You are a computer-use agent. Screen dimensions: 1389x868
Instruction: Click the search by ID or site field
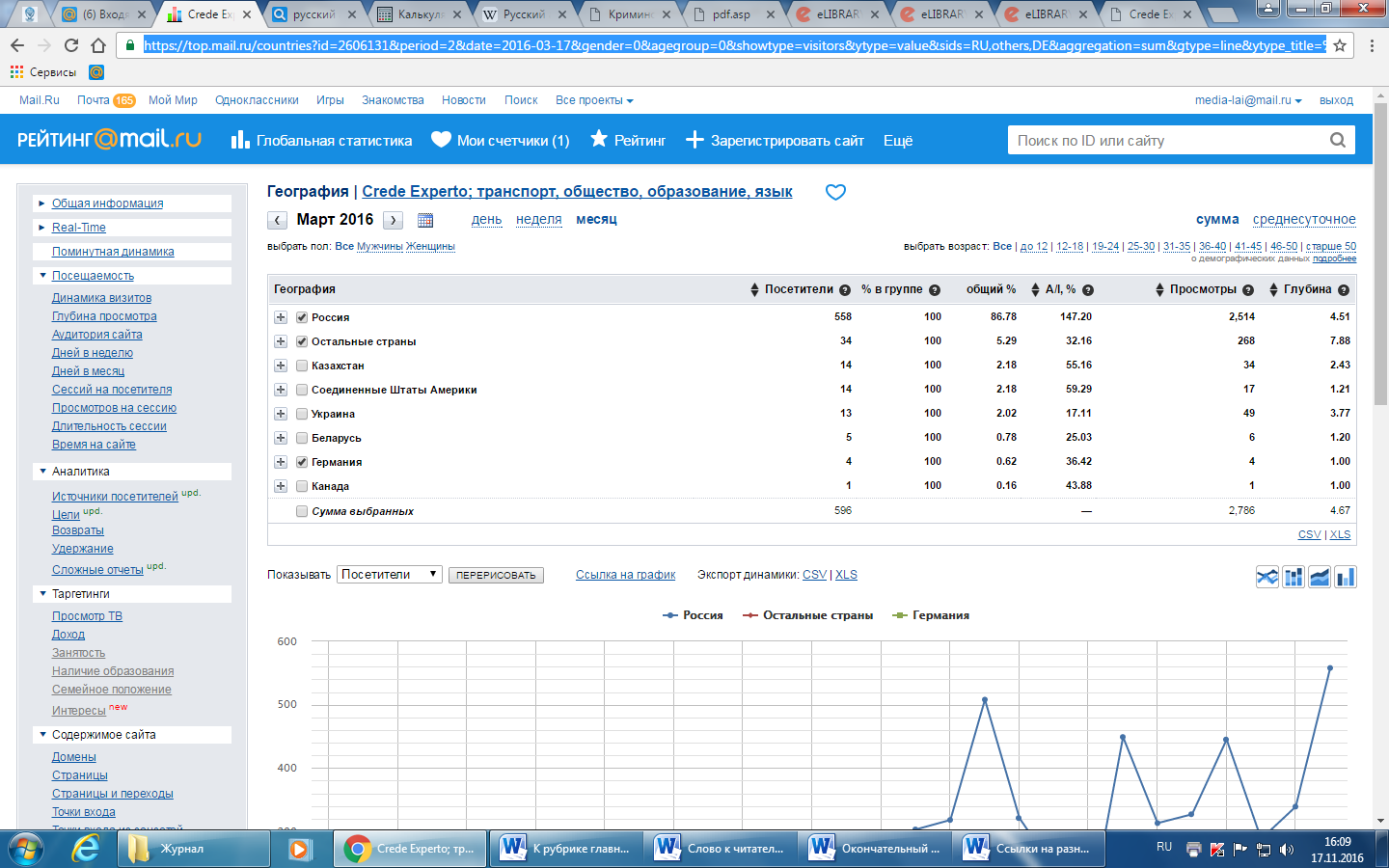pyautogui.click(x=1167, y=141)
